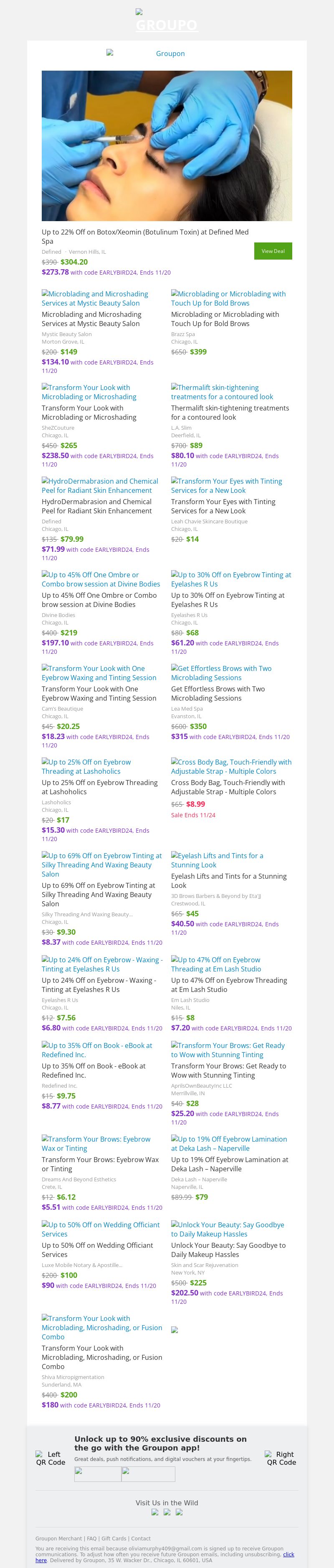334x1568 pixels.
Task: Open the Wedding Officiant Services image link
Action: point(100,1229)
